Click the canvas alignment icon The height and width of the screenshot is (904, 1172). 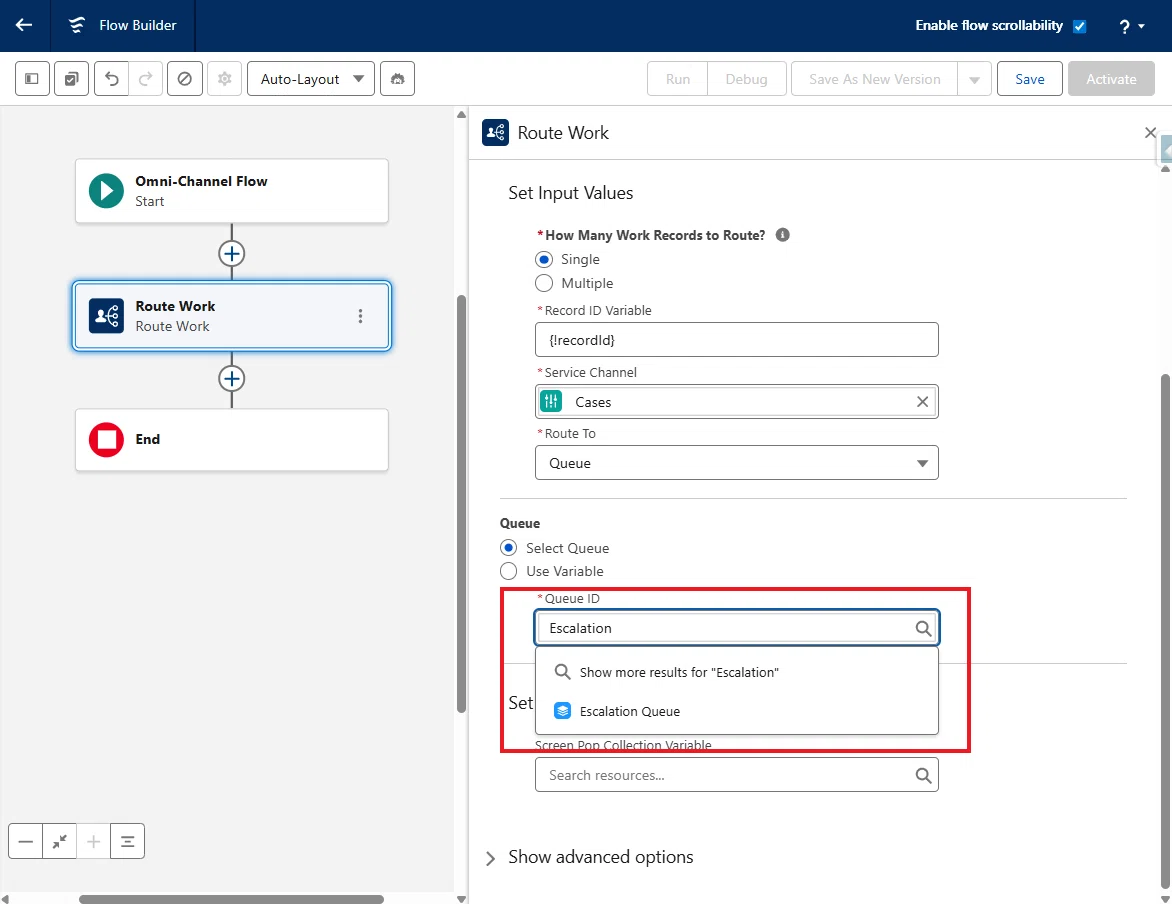click(128, 842)
